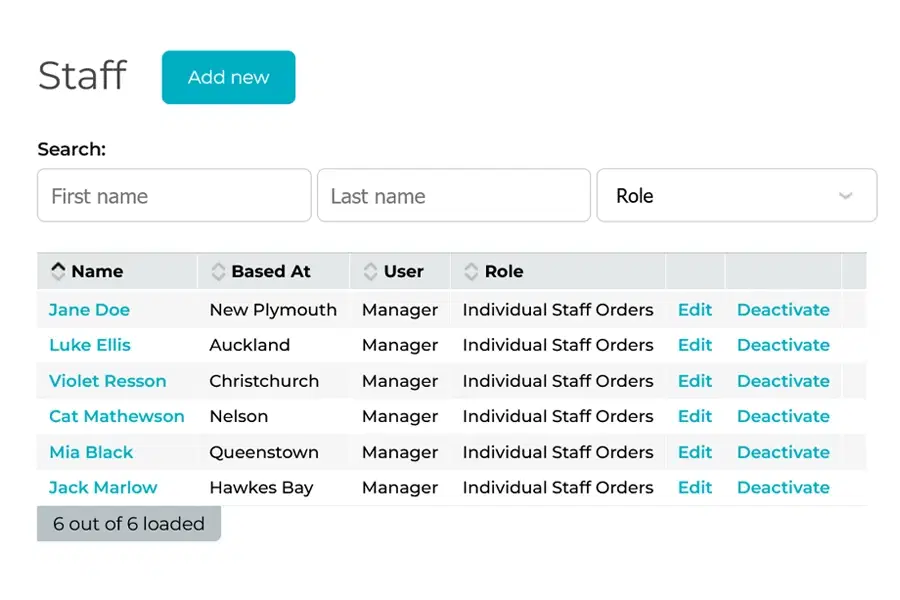Open Jane Doe's staff profile
This screenshot has width=900, height=600.
(89, 310)
